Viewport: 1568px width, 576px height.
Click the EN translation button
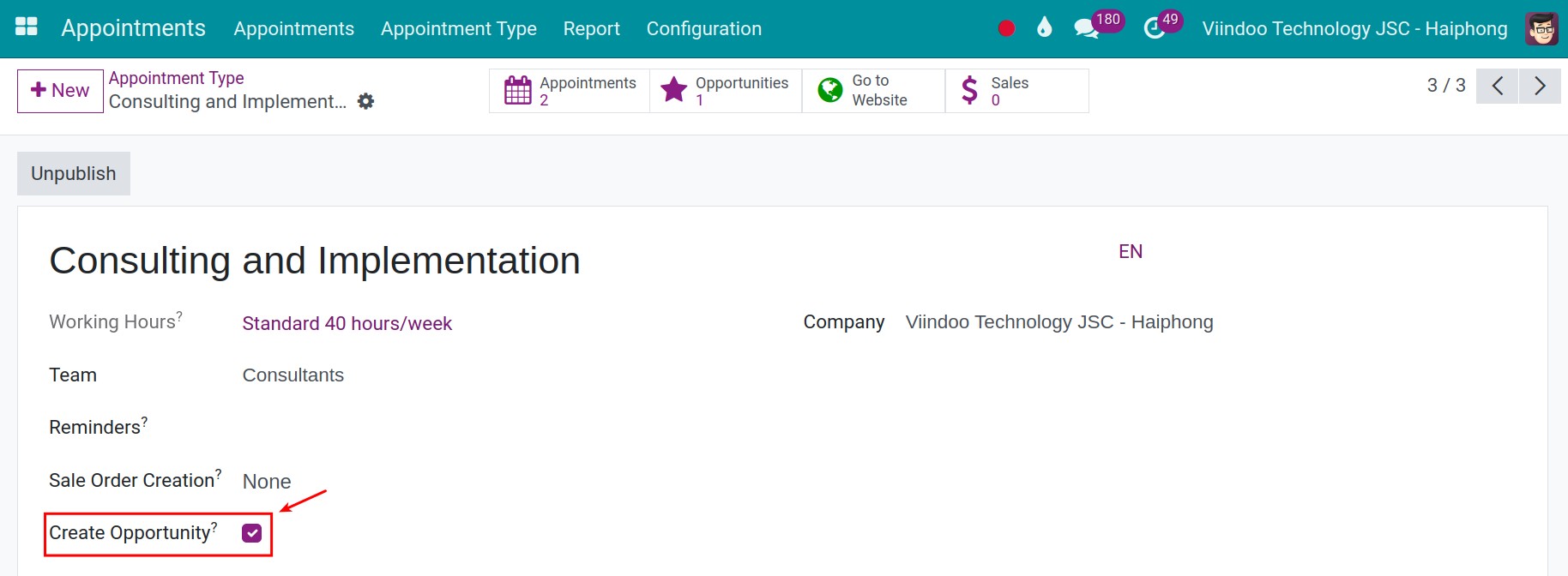(x=1131, y=251)
